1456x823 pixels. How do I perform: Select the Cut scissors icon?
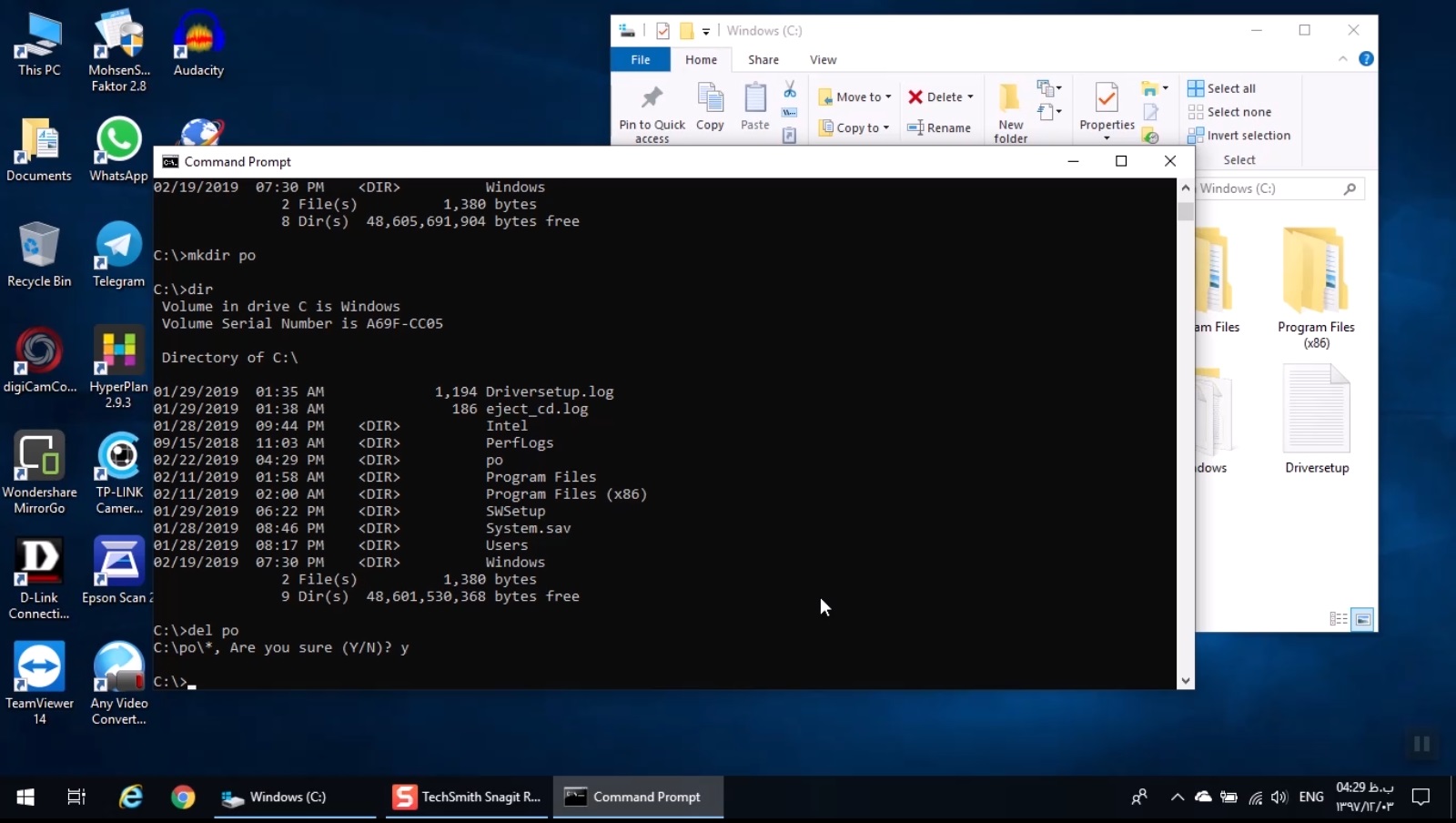[x=790, y=90]
